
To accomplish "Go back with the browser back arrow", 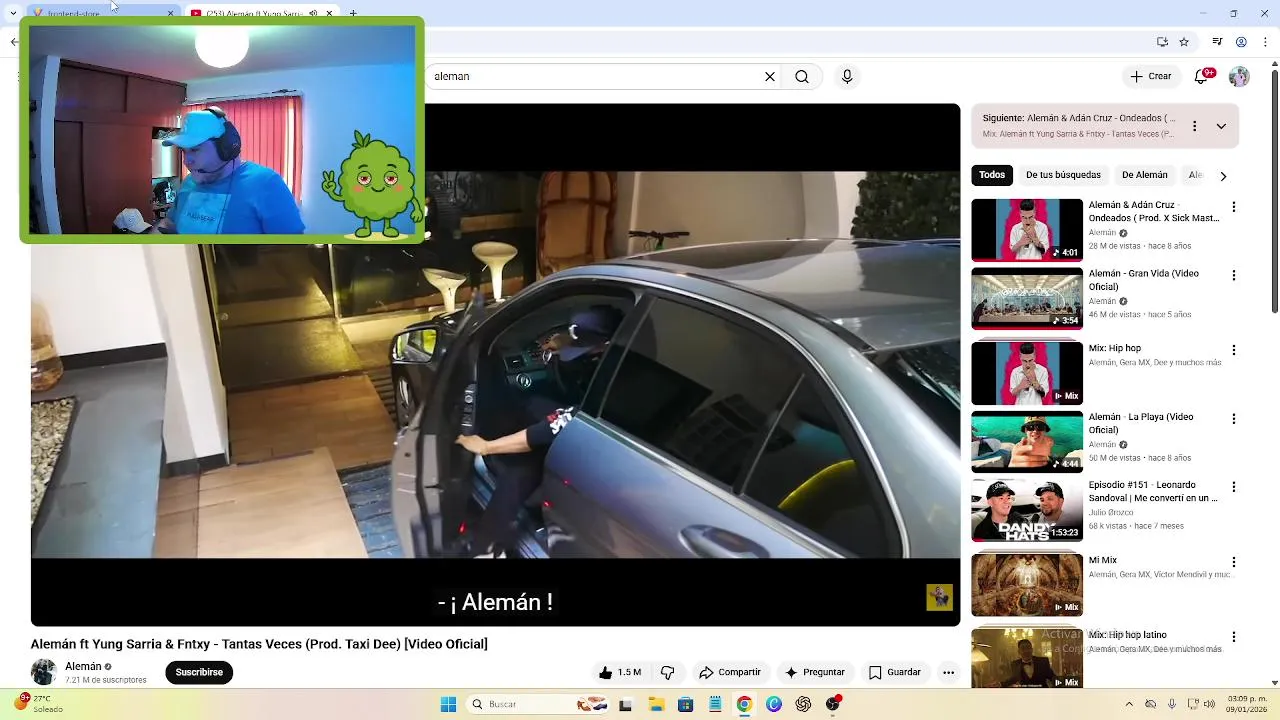I will tap(14, 42).
